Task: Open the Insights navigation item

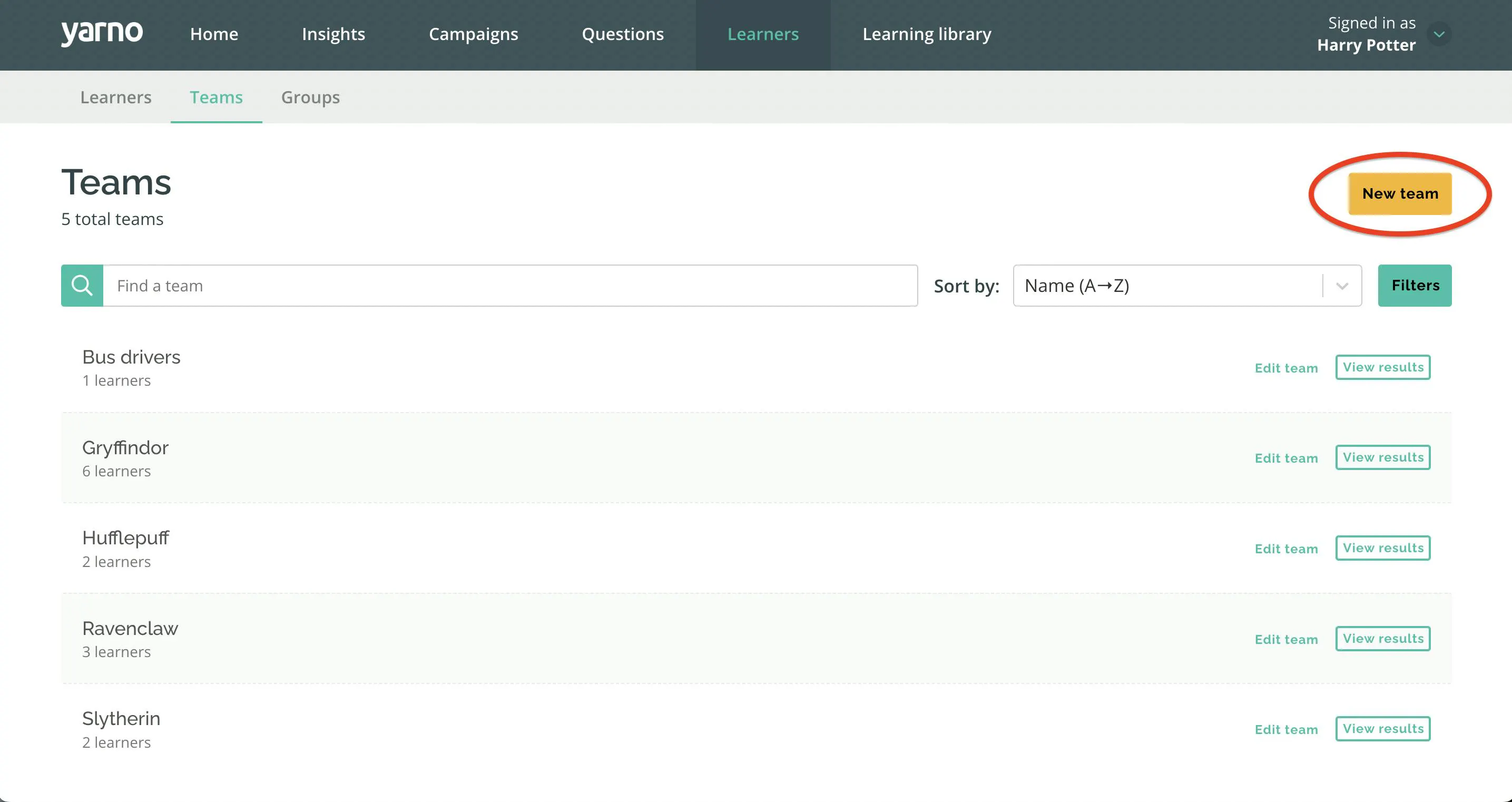Action: pyautogui.click(x=333, y=34)
